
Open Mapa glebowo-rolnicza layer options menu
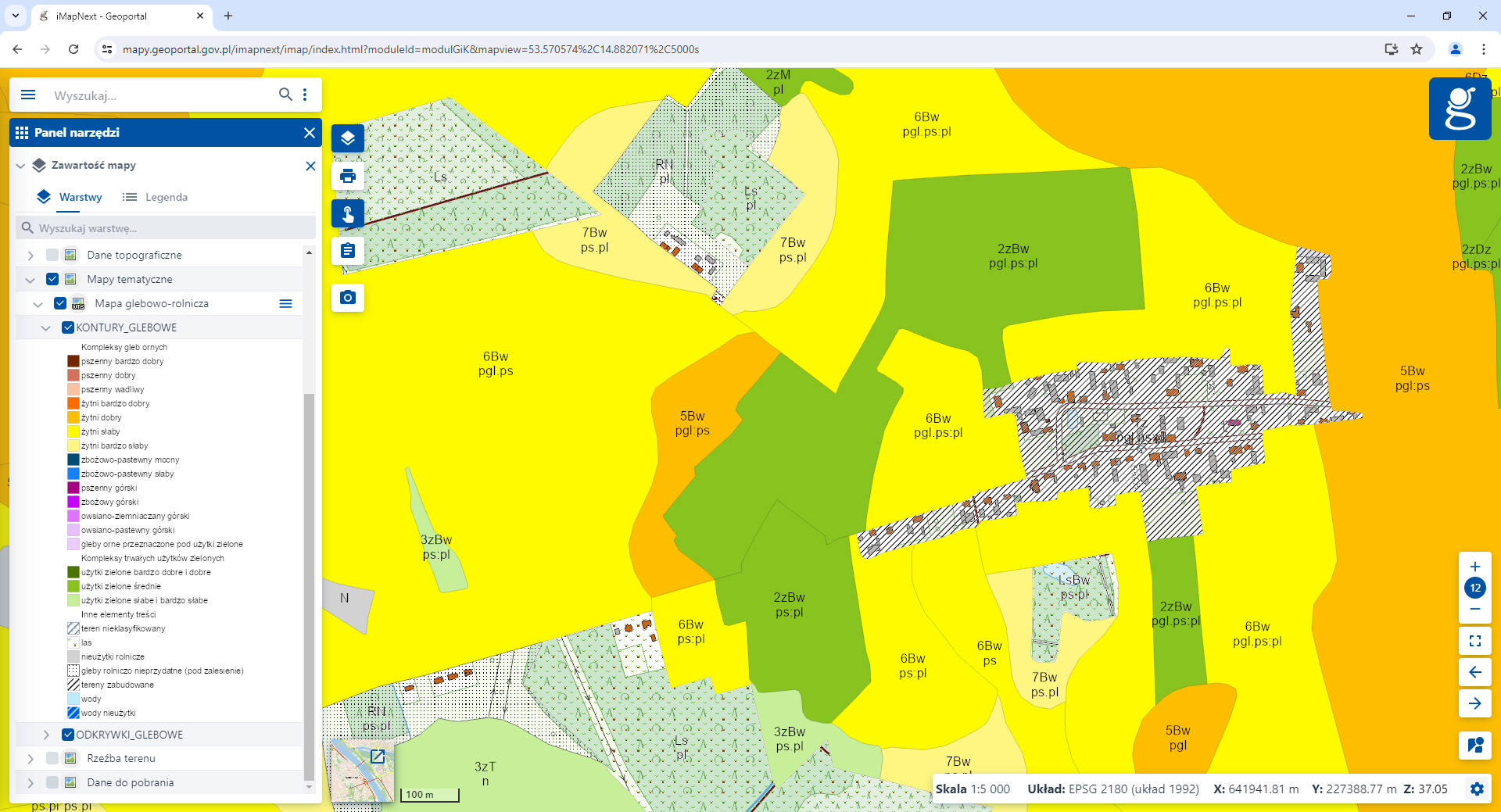(286, 303)
